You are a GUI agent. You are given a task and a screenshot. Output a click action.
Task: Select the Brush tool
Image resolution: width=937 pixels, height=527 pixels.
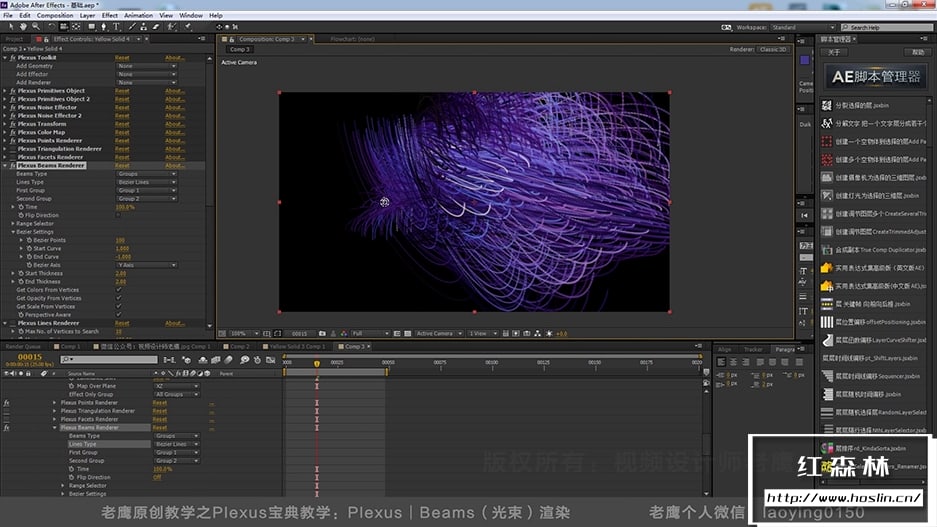click(x=132, y=27)
